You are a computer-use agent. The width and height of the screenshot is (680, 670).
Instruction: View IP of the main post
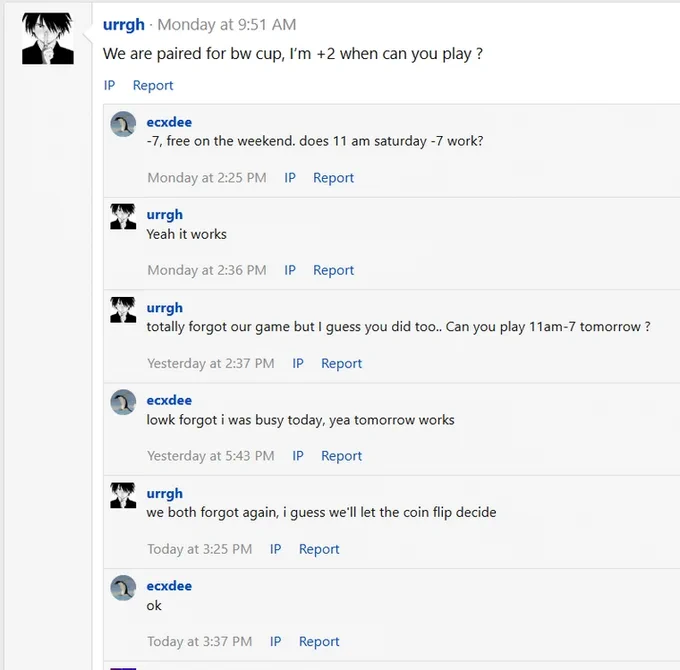(109, 85)
